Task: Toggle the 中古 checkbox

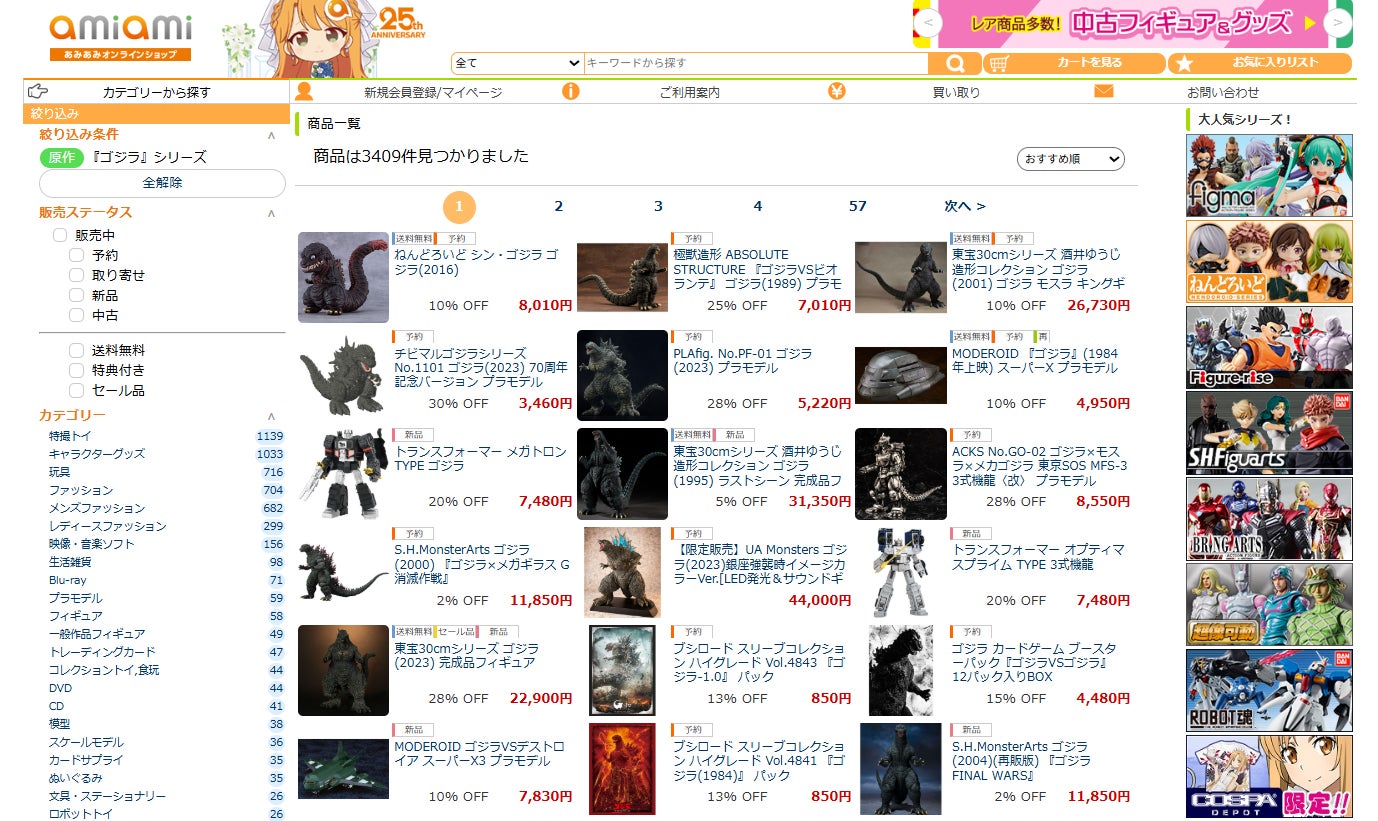Action: pos(76,315)
